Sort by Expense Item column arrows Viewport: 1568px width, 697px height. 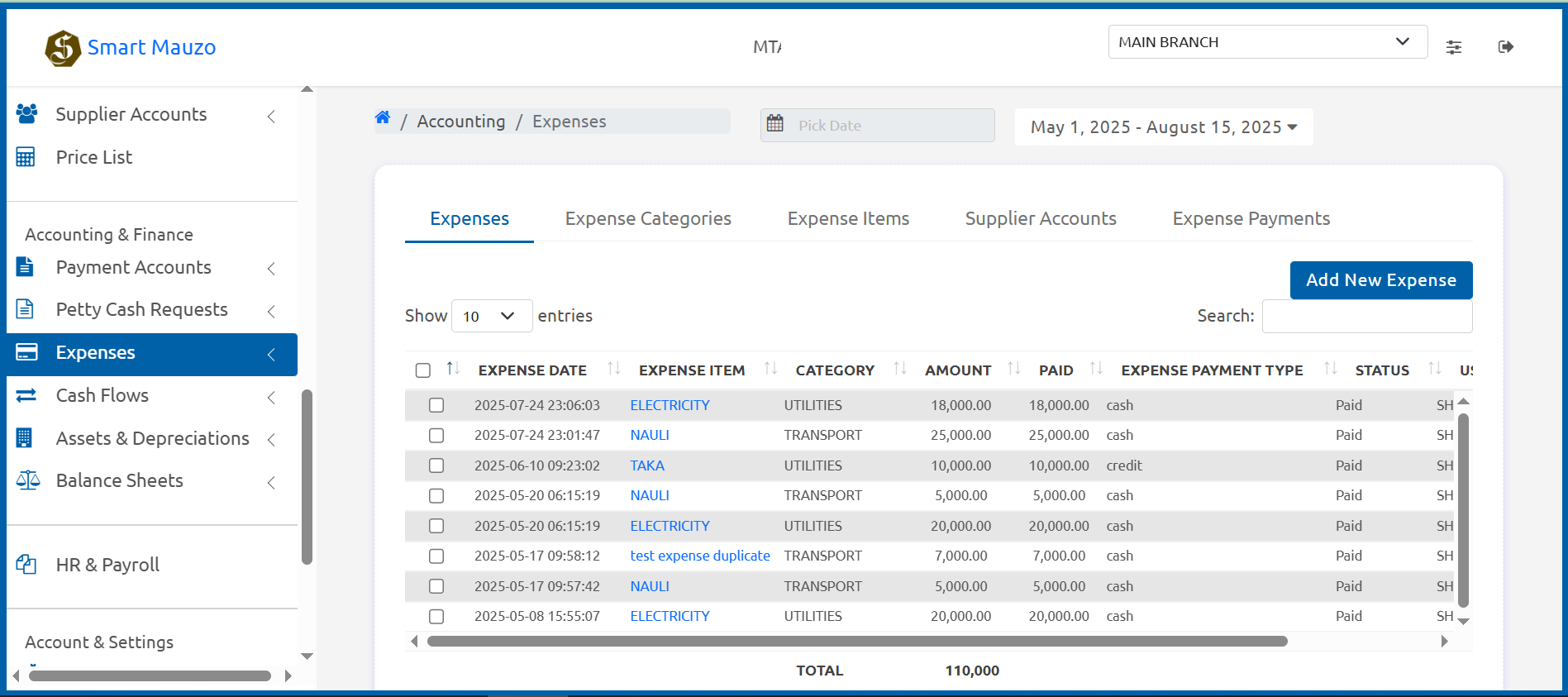click(x=770, y=369)
